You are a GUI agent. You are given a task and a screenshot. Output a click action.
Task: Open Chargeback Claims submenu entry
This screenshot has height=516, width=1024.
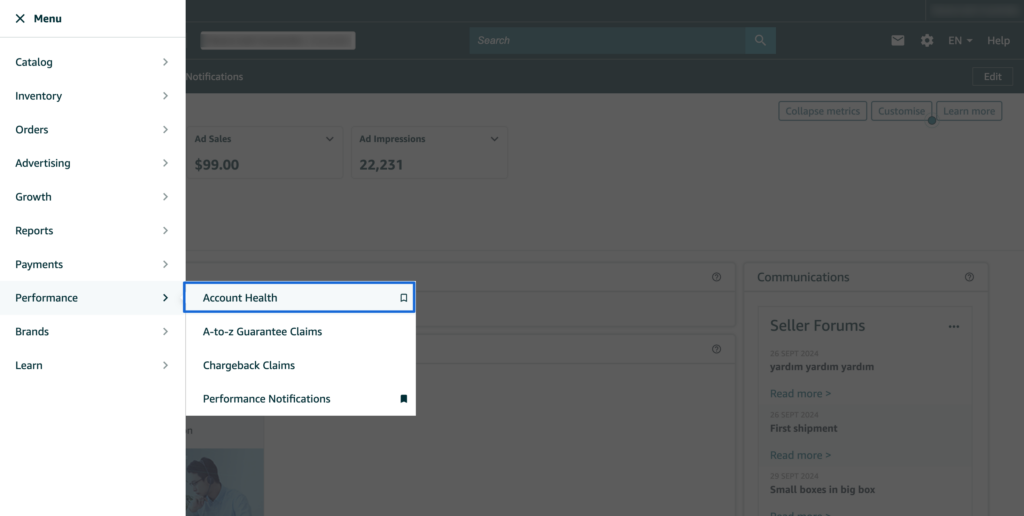point(300,365)
